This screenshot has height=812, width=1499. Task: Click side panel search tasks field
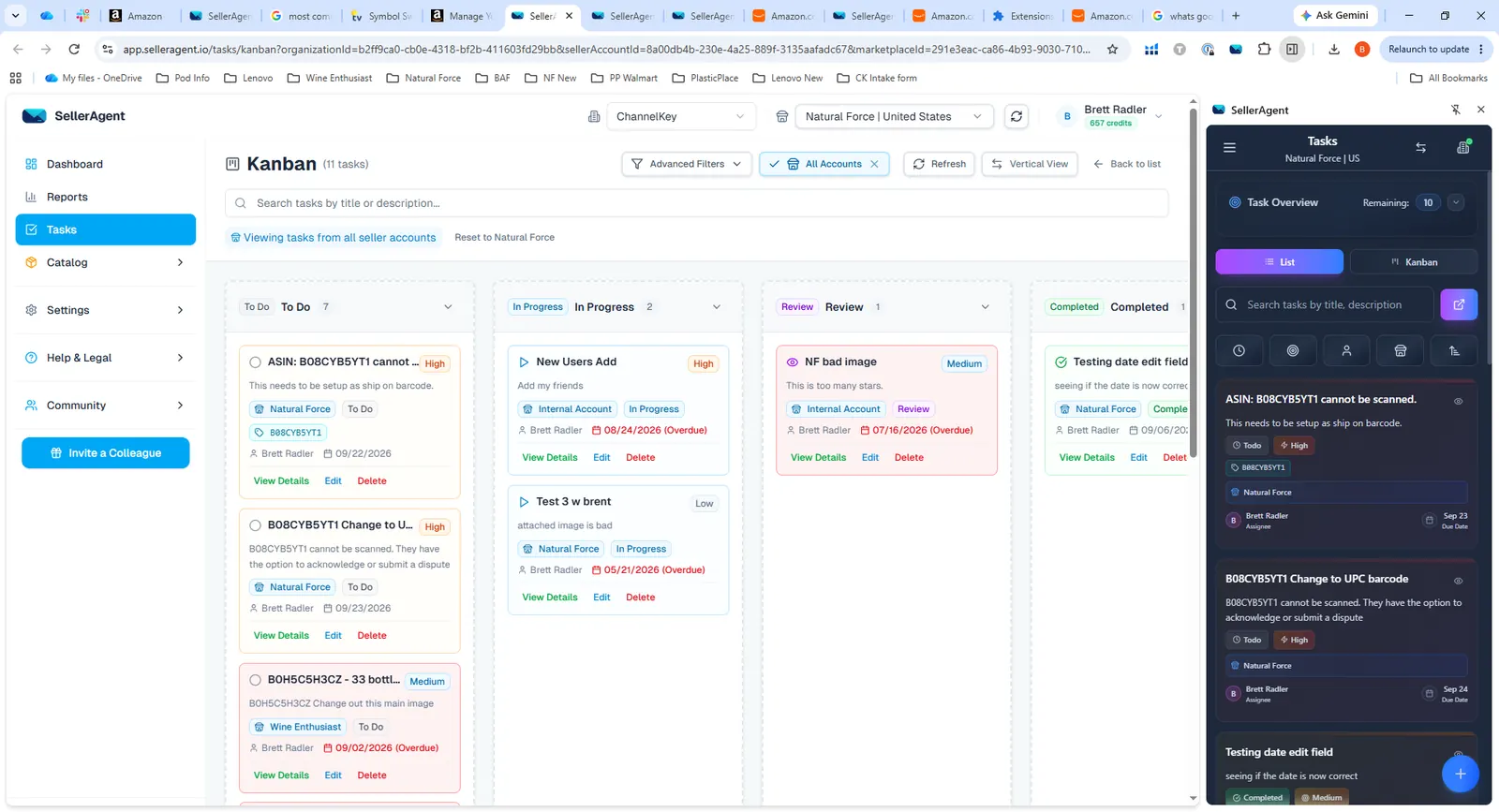(x=1324, y=304)
